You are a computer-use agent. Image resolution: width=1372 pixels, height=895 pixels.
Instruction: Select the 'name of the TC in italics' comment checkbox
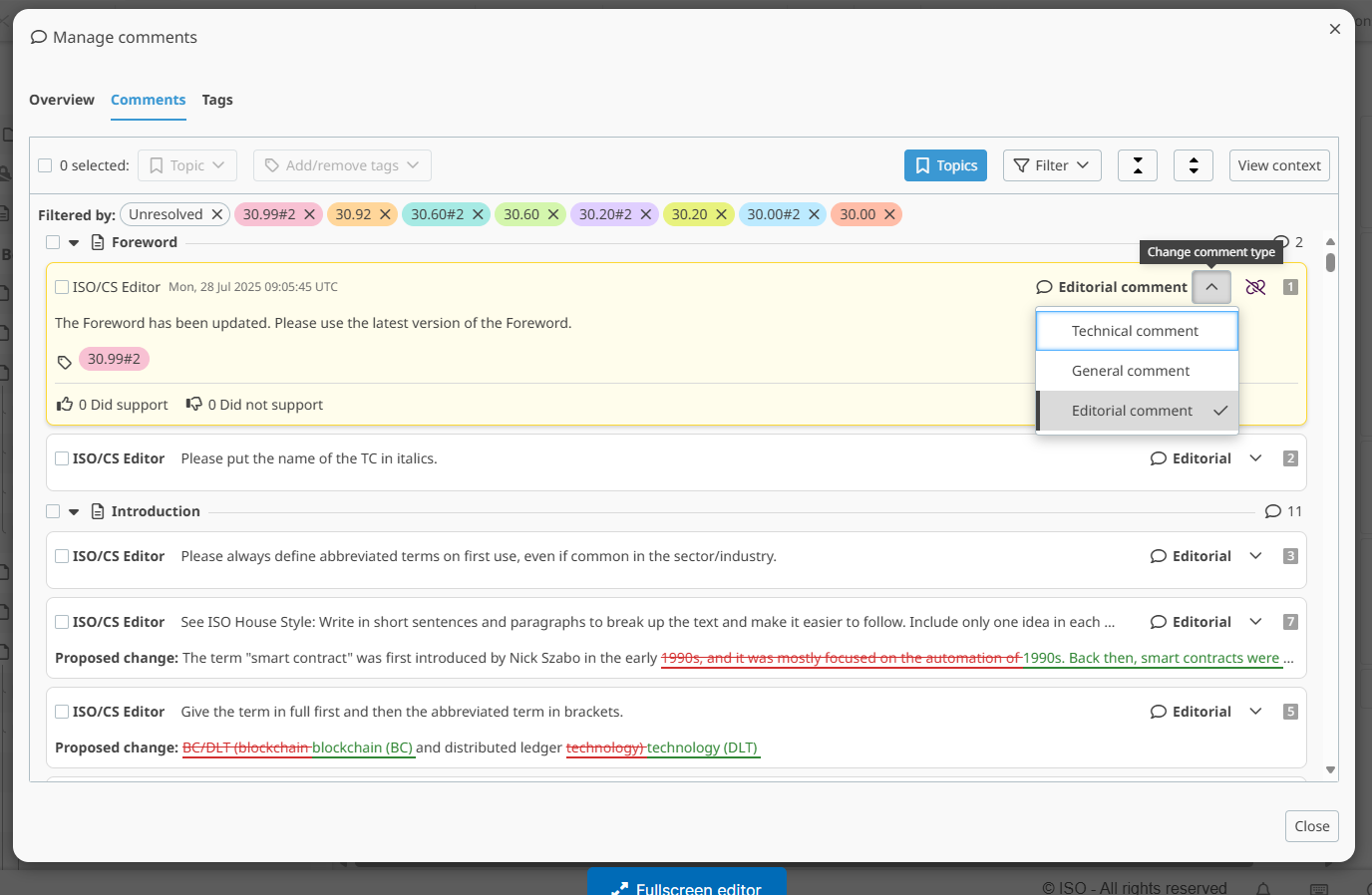[x=62, y=458]
